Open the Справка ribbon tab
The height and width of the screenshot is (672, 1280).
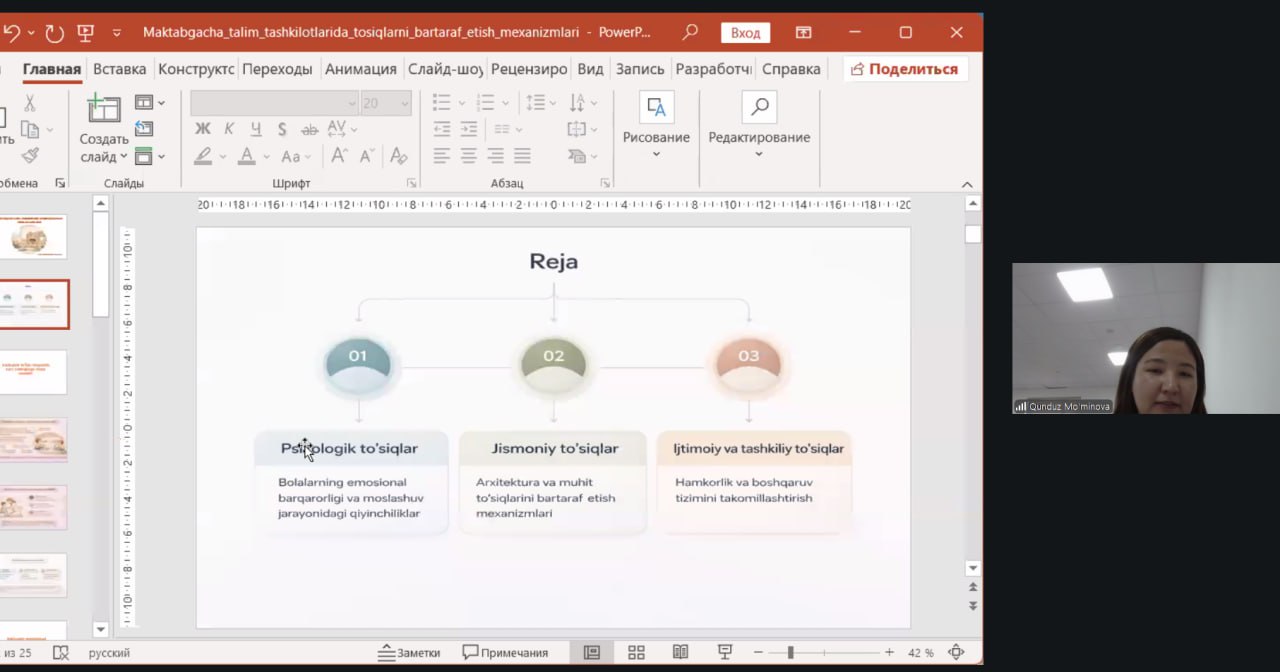pos(791,69)
